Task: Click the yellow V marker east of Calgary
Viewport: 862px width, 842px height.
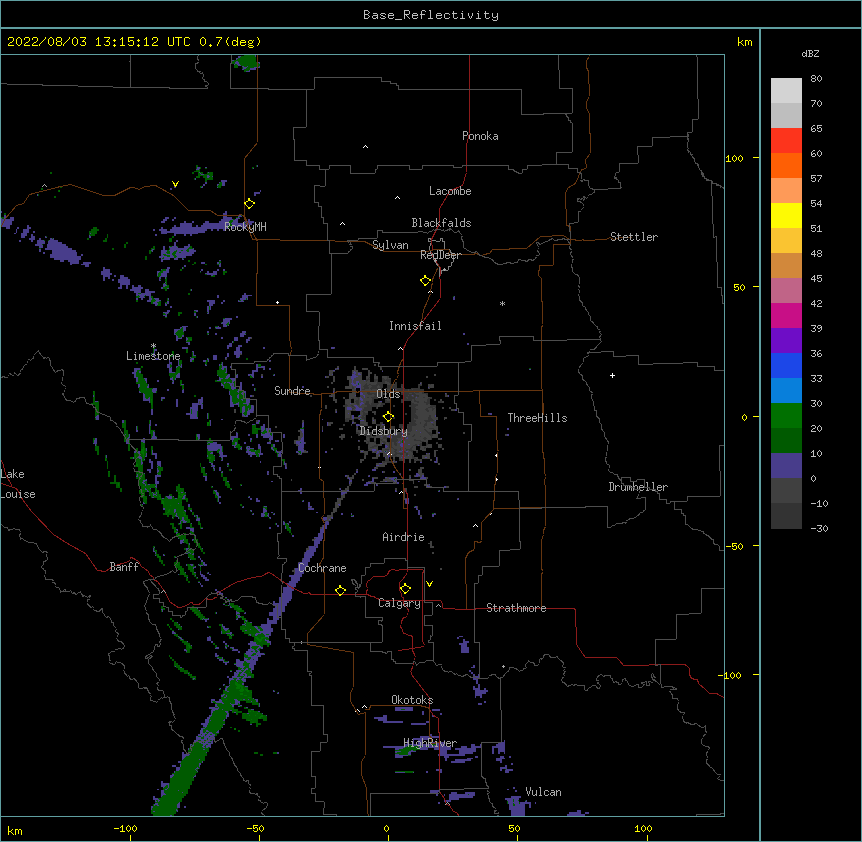Action: pos(429,584)
